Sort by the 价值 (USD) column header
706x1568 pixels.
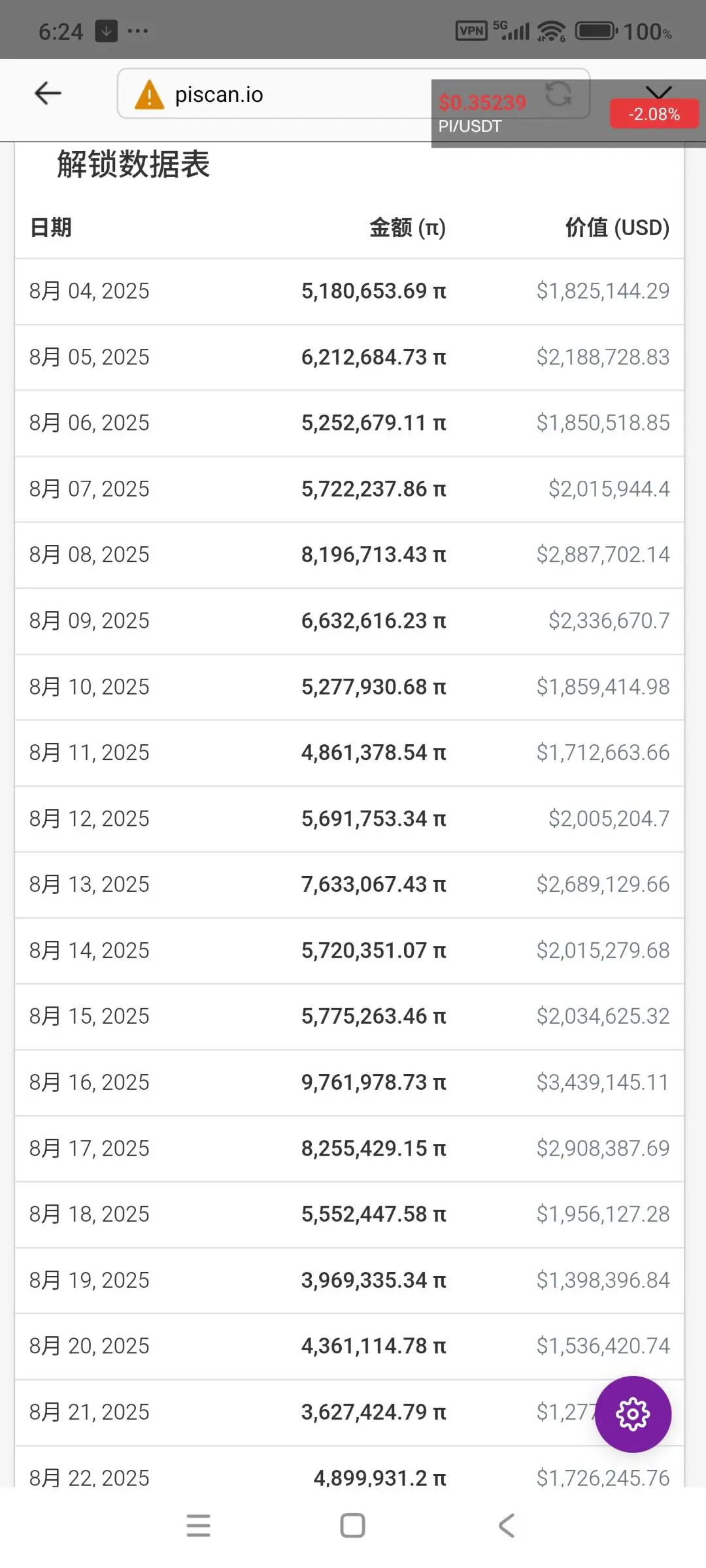pos(617,227)
